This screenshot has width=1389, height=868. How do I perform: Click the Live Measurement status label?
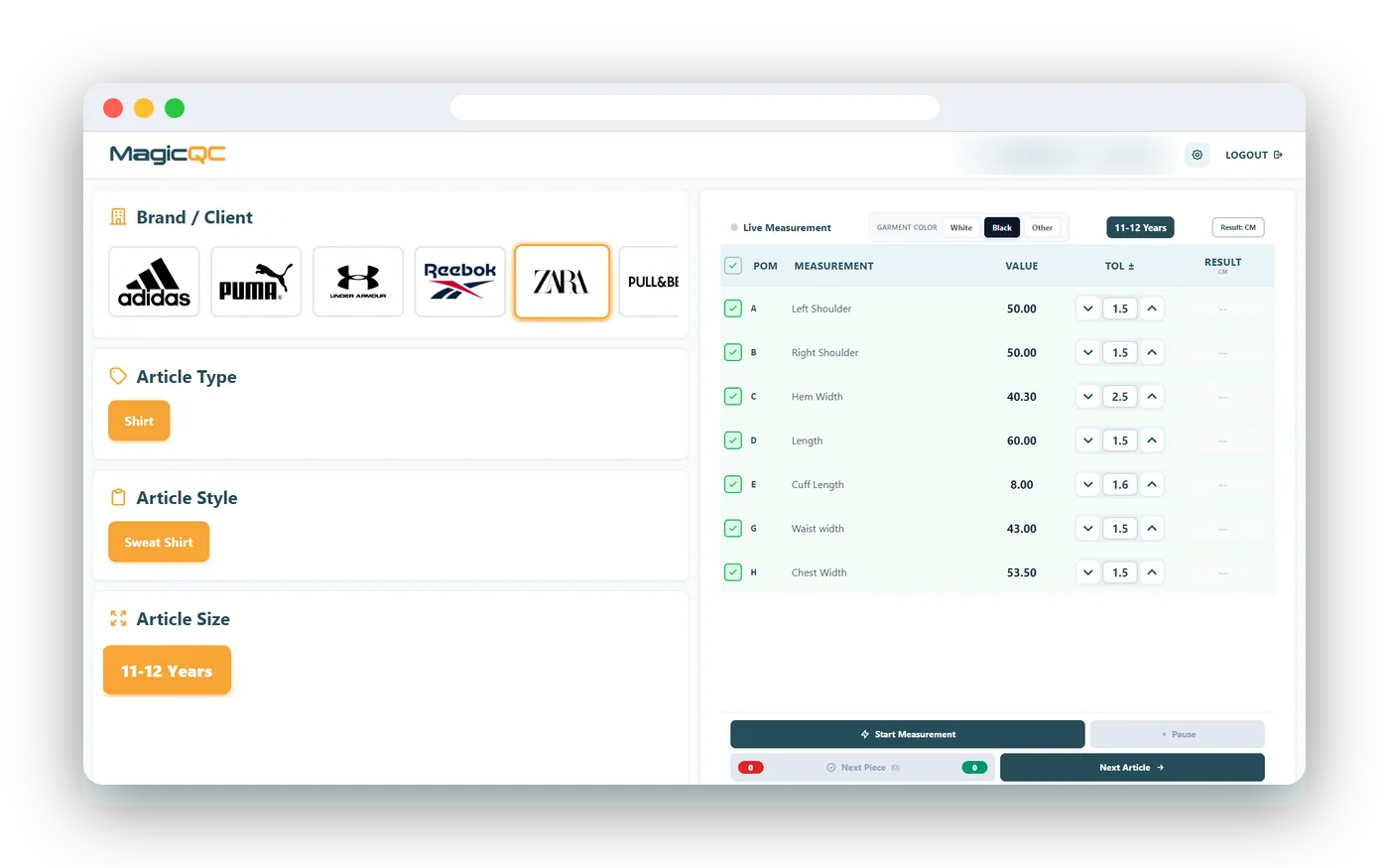pos(787,228)
